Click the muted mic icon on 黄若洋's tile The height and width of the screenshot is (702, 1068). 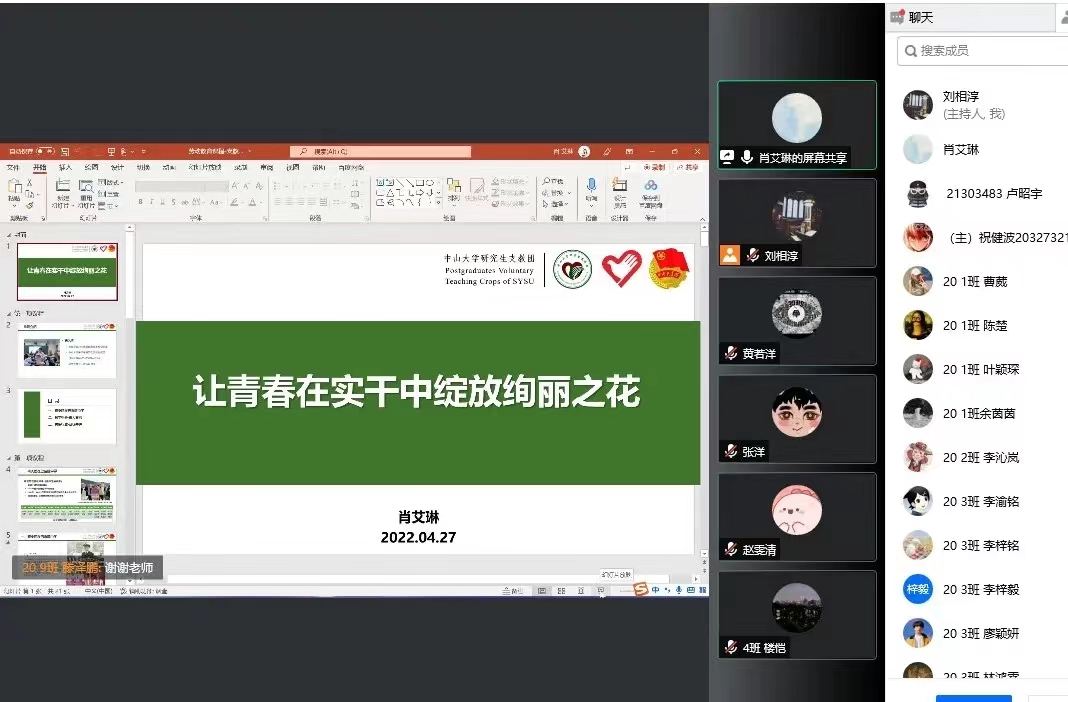pyautogui.click(x=731, y=354)
